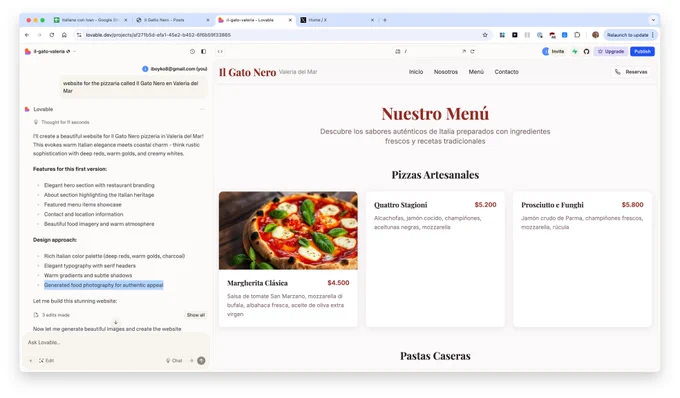Click the browser back arrow
The height and width of the screenshot is (398, 680).
point(27,35)
